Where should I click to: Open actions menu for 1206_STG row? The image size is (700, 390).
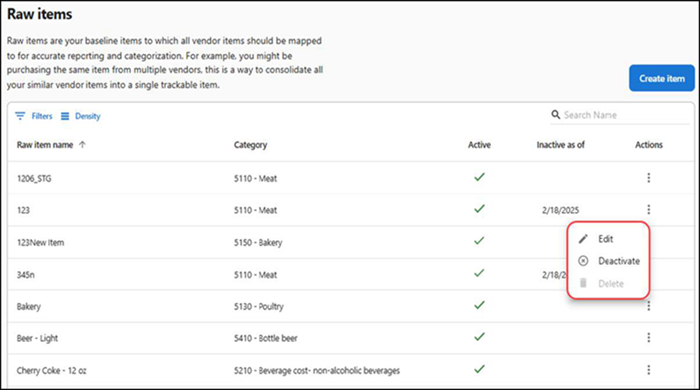(x=648, y=178)
